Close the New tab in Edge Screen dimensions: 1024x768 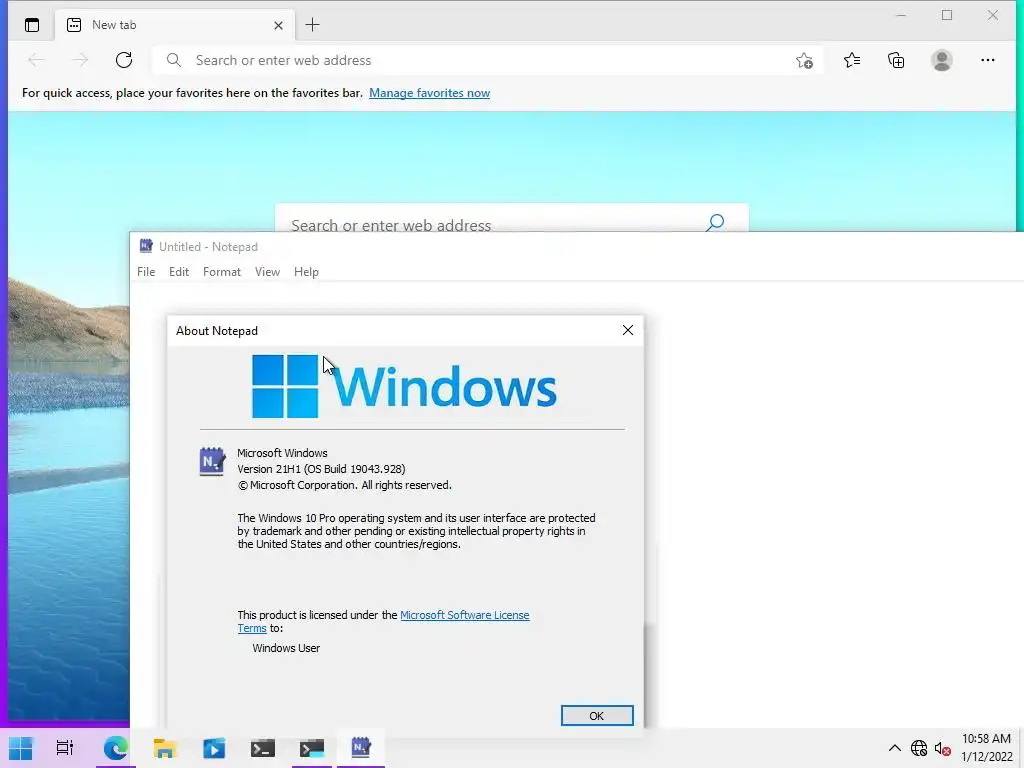[x=278, y=25]
